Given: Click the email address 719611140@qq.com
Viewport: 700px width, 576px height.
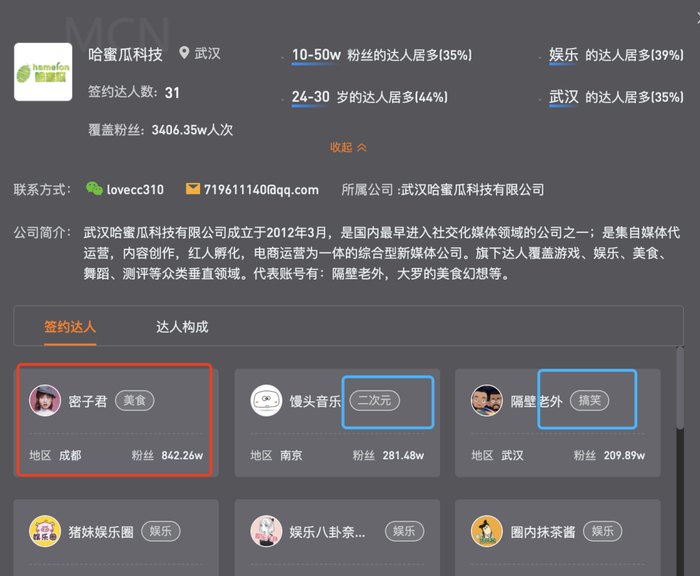Looking at the screenshot, I should click(261, 190).
